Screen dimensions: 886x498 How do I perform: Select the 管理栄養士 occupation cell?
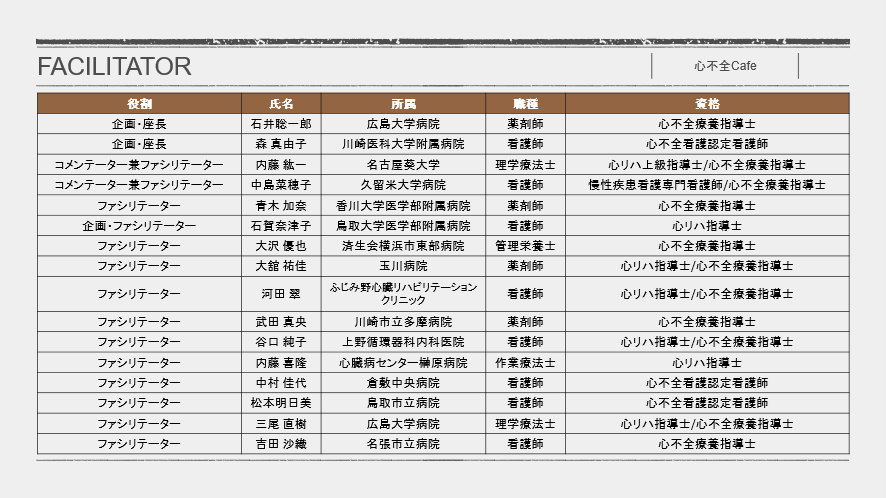coord(525,246)
